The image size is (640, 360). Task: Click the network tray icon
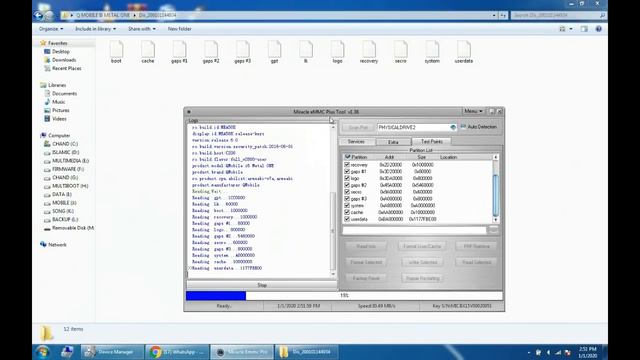(558, 352)
